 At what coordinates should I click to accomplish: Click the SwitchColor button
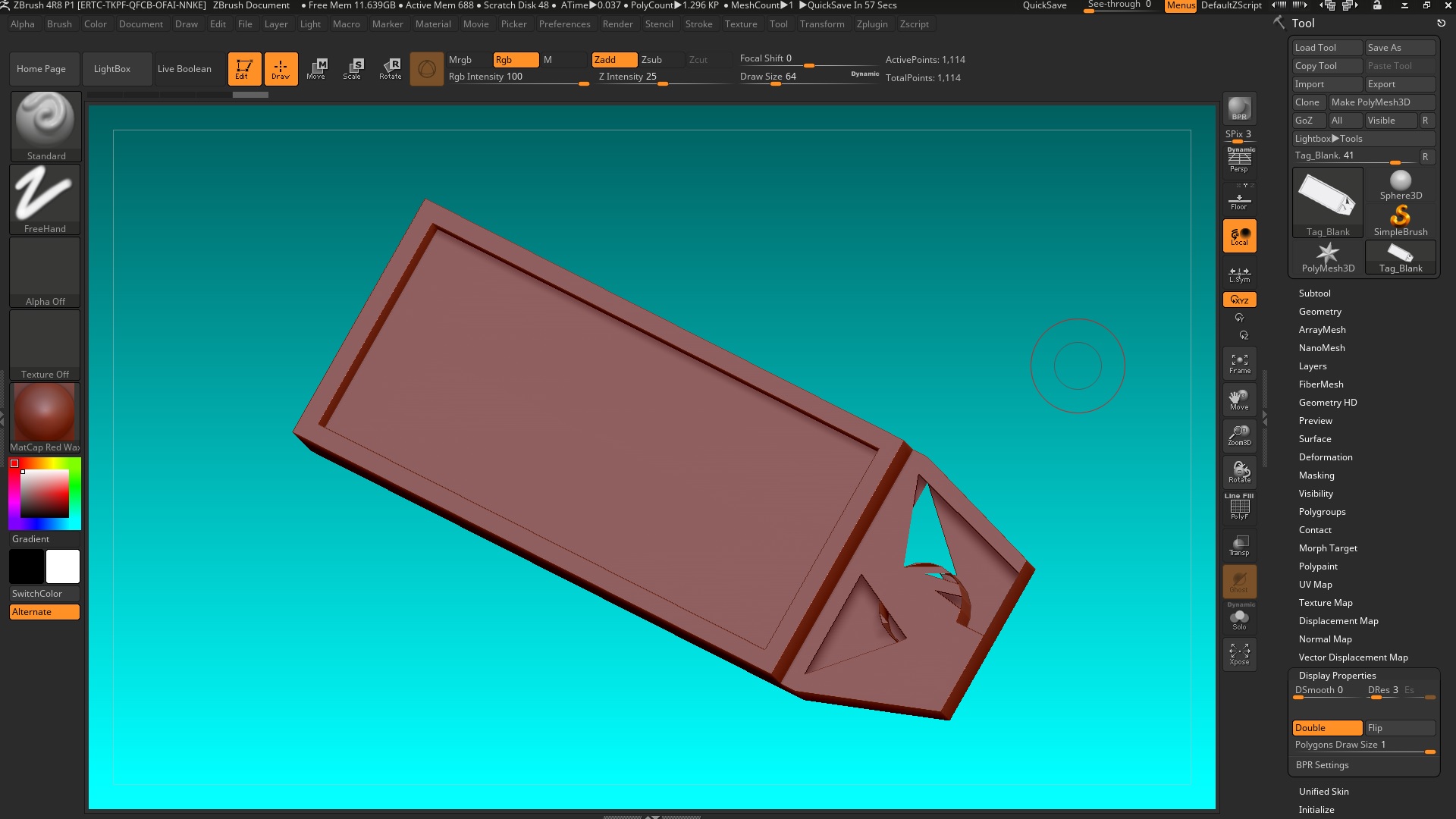coord(45,594)
